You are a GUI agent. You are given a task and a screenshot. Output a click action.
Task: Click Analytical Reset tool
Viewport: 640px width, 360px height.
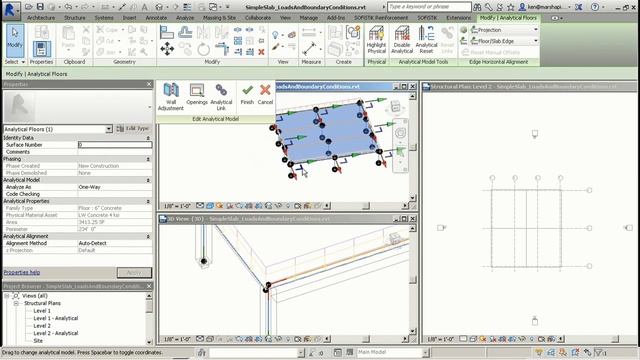[426, 40]
